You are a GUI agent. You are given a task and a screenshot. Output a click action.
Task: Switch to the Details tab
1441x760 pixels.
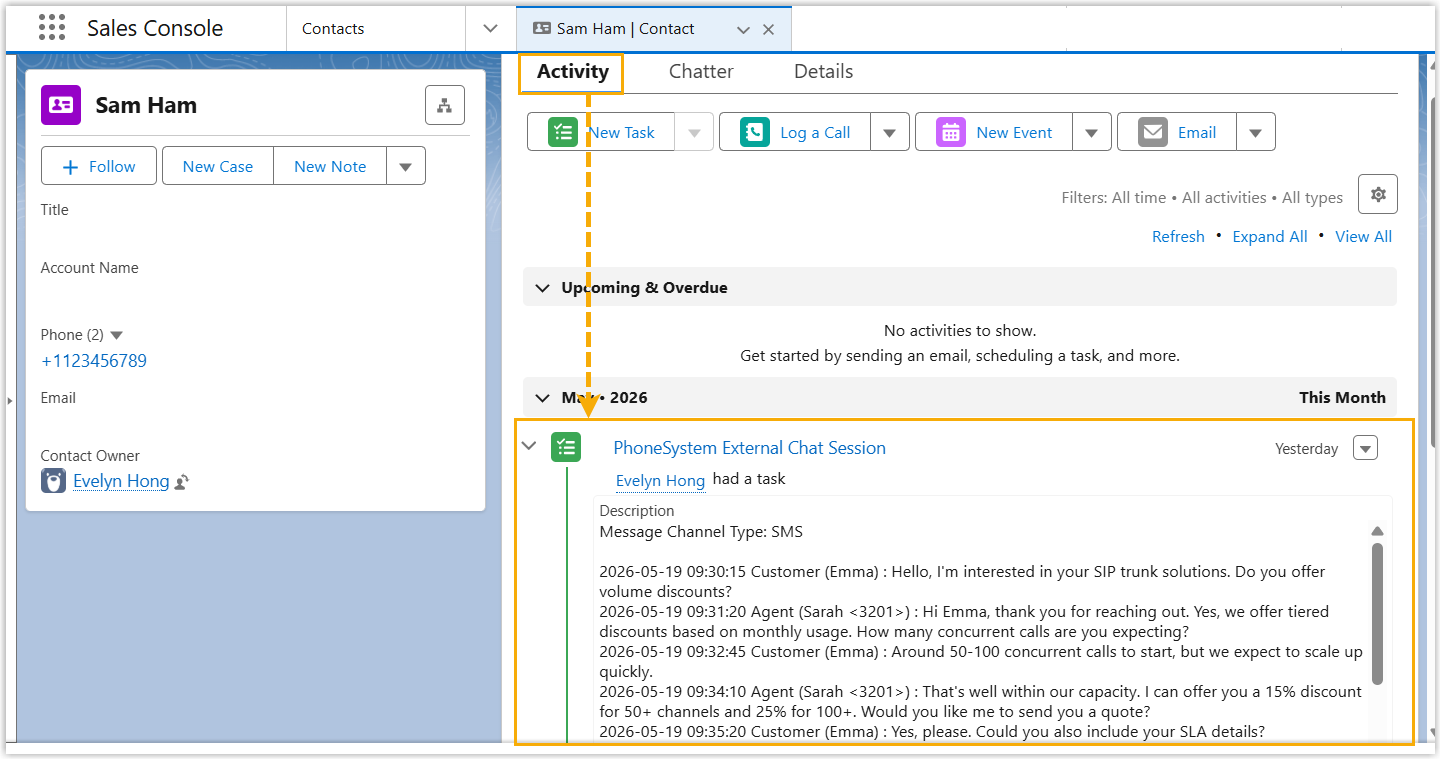click(x=823, y=72)
